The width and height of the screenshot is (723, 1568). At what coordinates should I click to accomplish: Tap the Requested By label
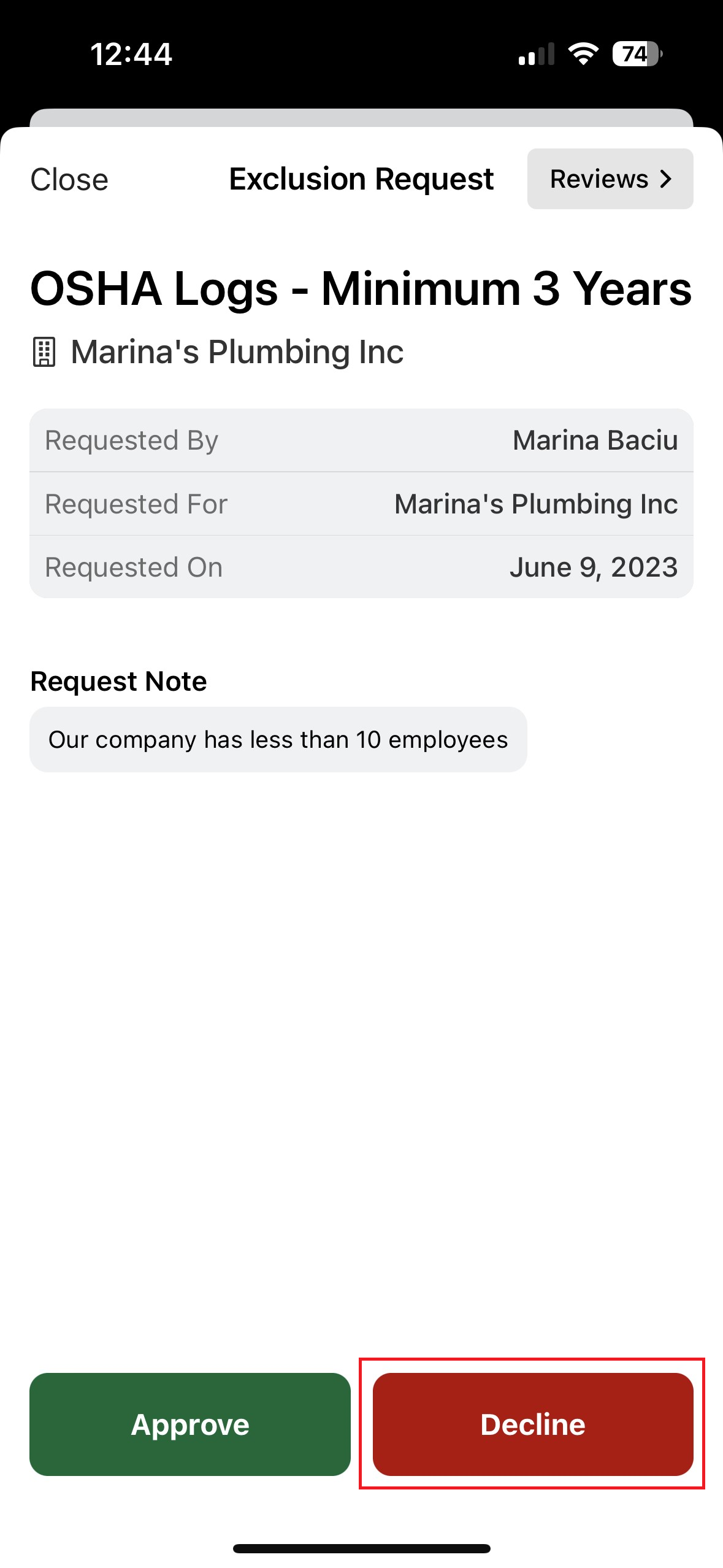click(x=131, y=440)
